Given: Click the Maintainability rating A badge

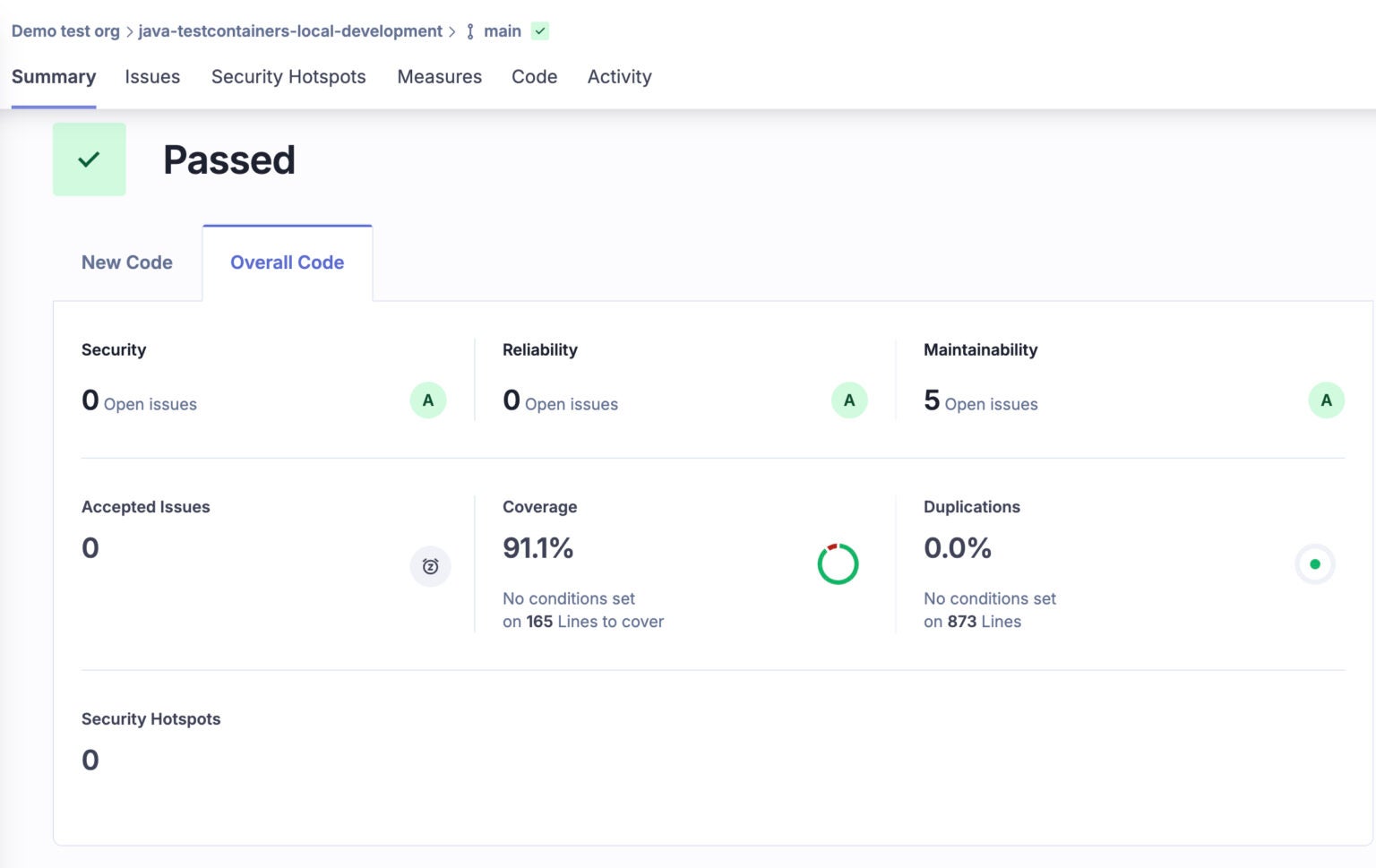Looking at the screenshot, I should 1326,400.
